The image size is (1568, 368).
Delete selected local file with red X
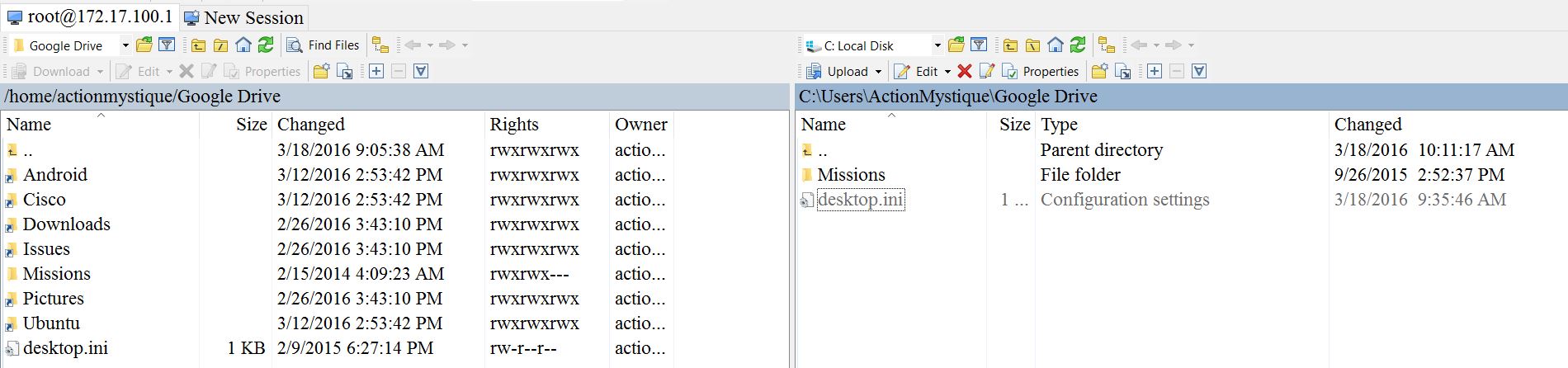pyautogui.click(x=964, y=72)
